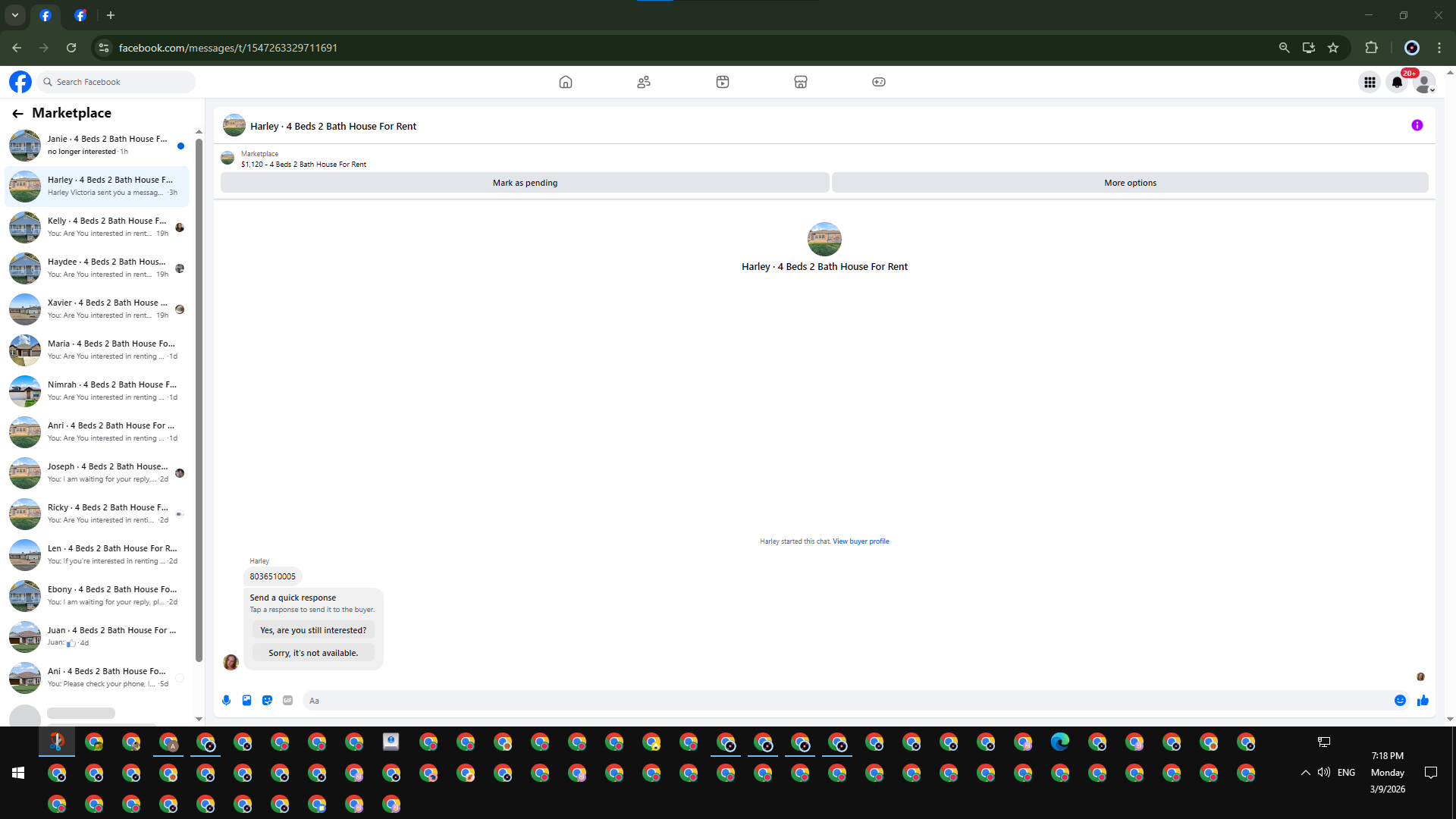Open the notifications bell

click(x=1397, y=82)
